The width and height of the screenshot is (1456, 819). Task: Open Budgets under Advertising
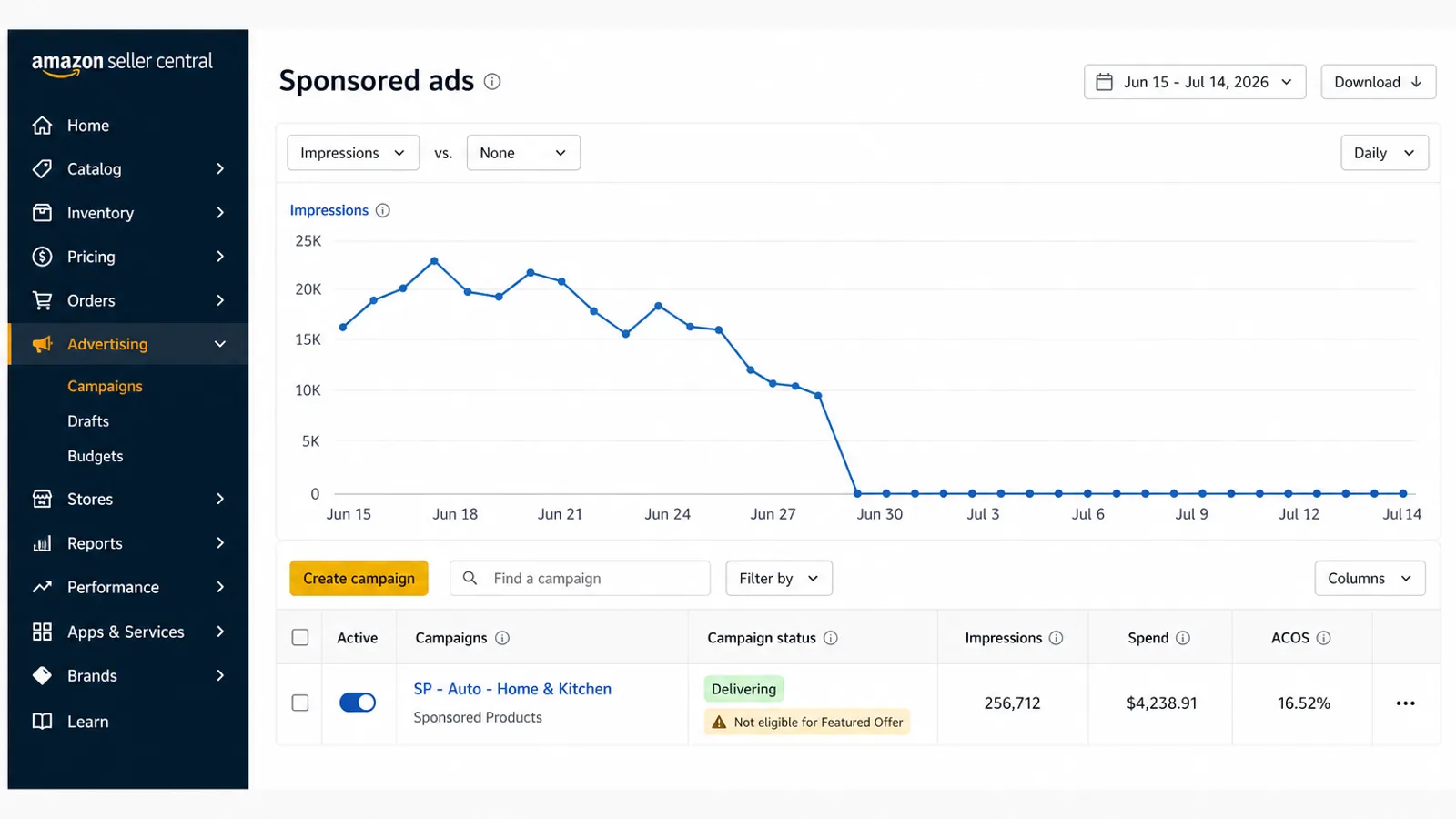[x=95, y=456]
